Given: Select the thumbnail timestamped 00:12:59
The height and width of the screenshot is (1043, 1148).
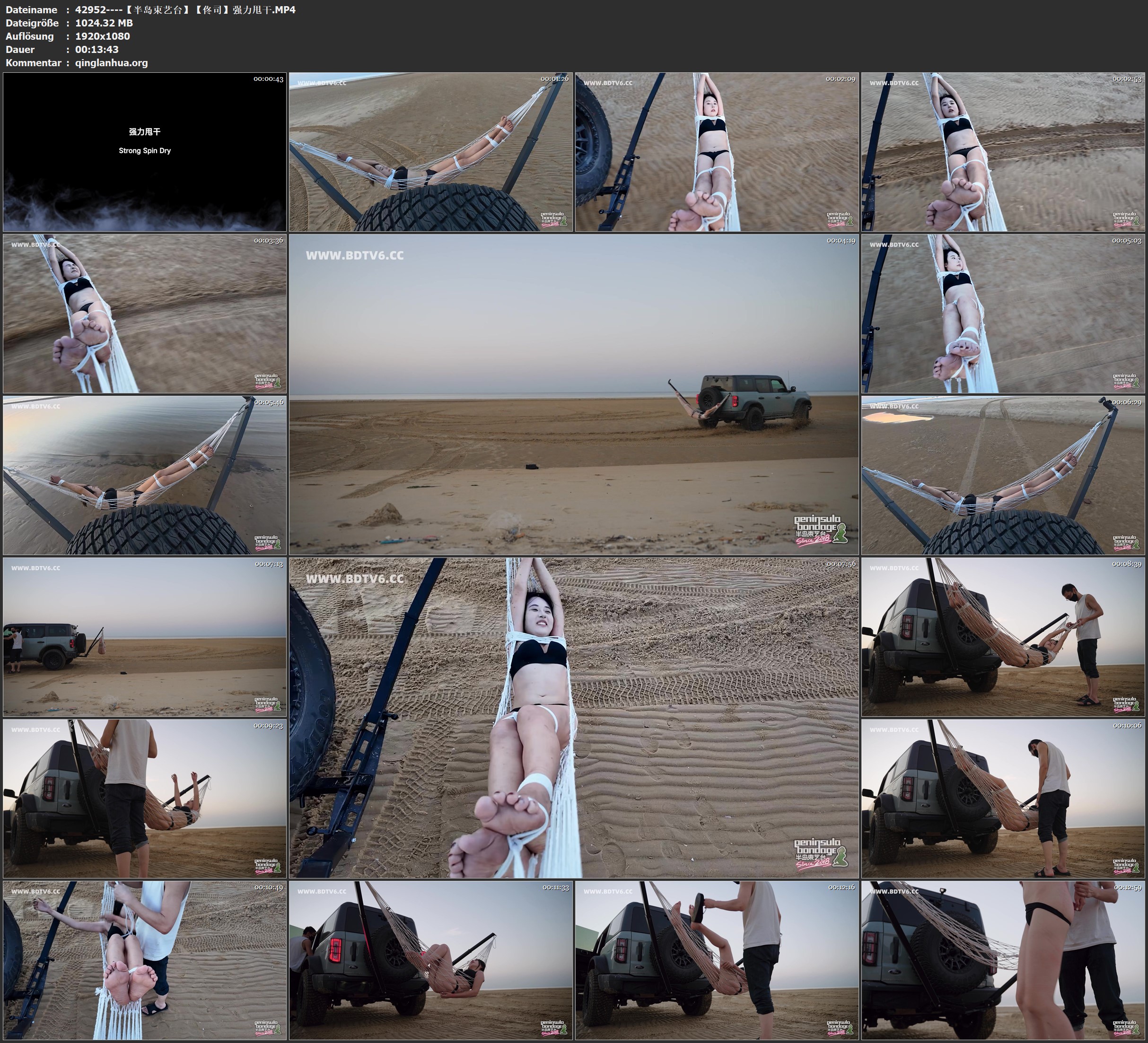Looking at the screenshot, I should point(1003,960).
